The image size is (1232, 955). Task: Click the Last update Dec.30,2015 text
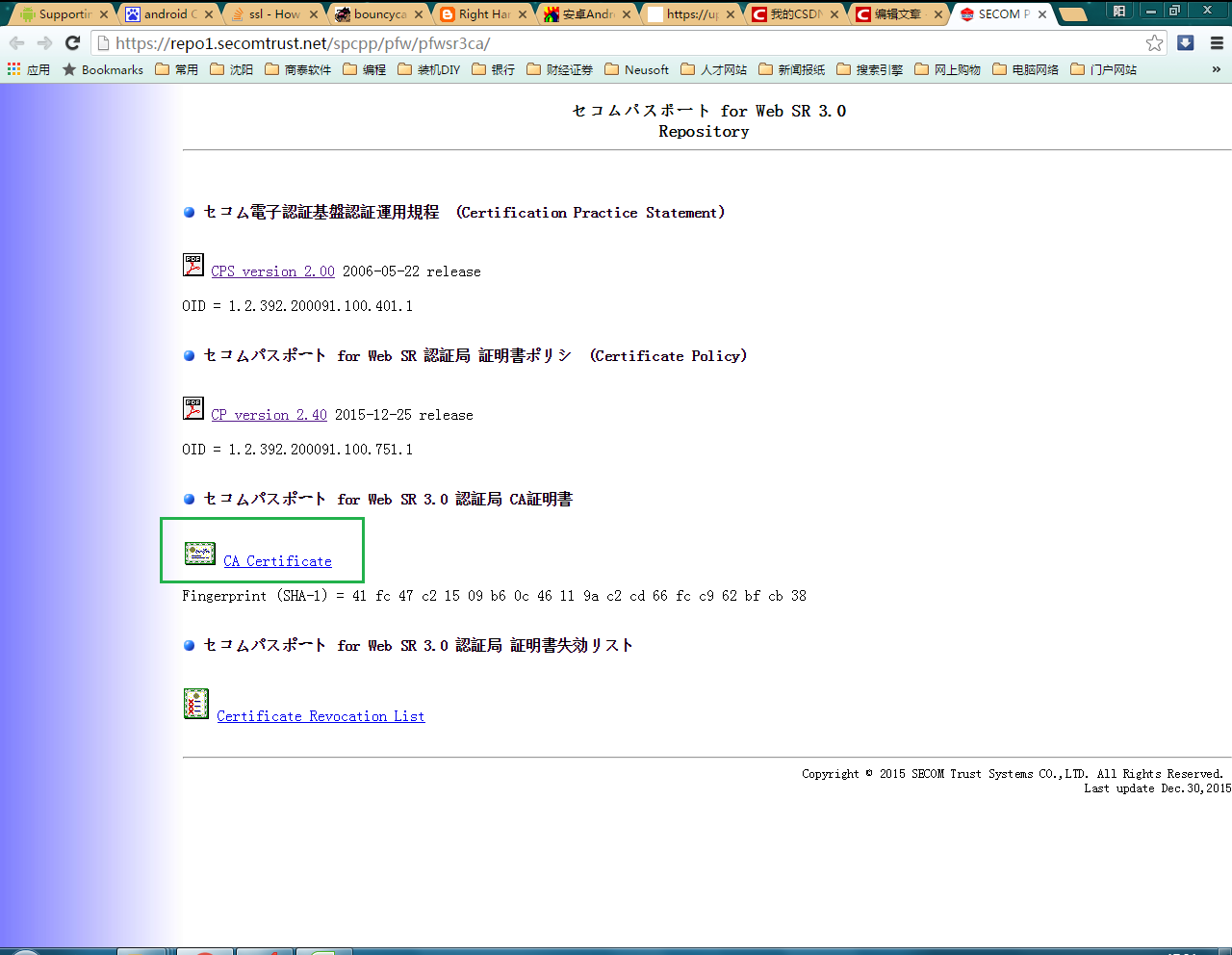click(1158, 788)
